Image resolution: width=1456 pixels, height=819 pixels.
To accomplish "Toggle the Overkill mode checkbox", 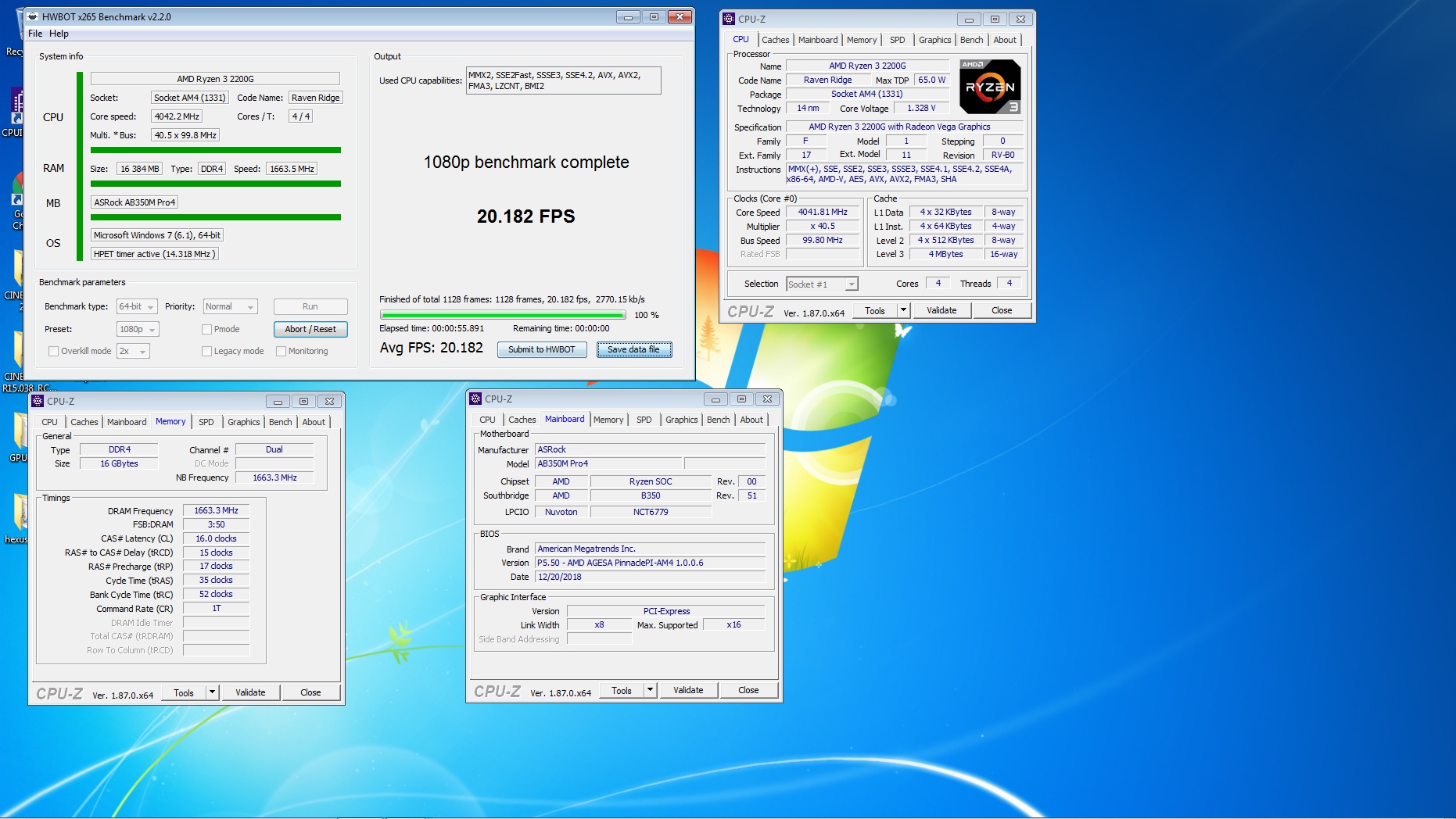I will 53,351.
